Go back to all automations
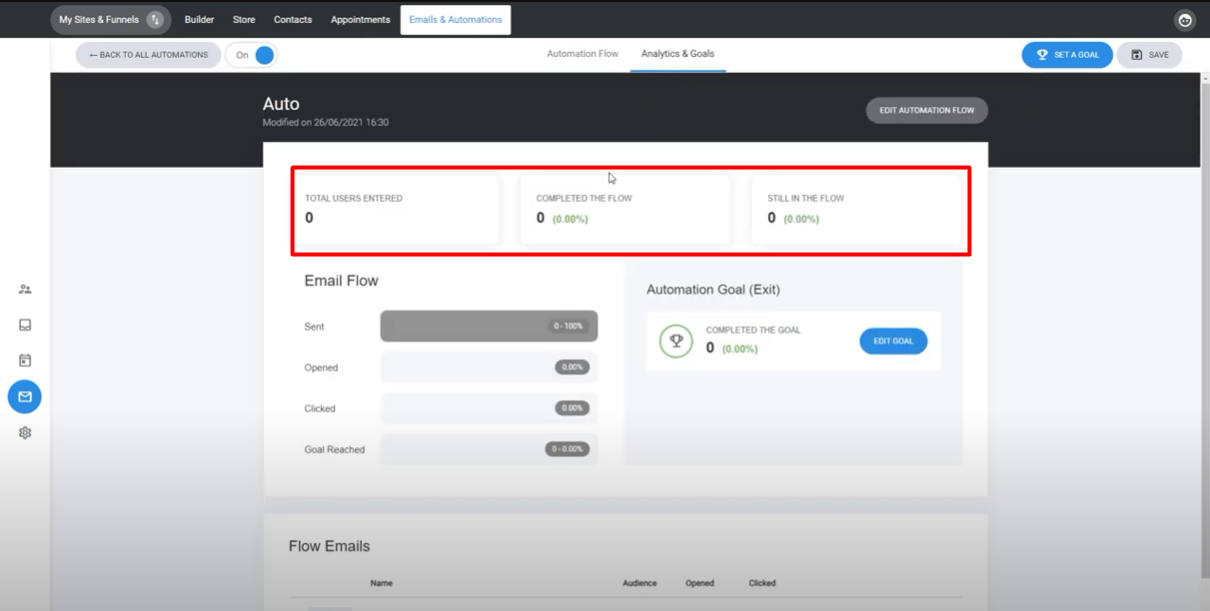This screenshot has width=1210, height=611. pyautogui.click(x=148, y=55)
